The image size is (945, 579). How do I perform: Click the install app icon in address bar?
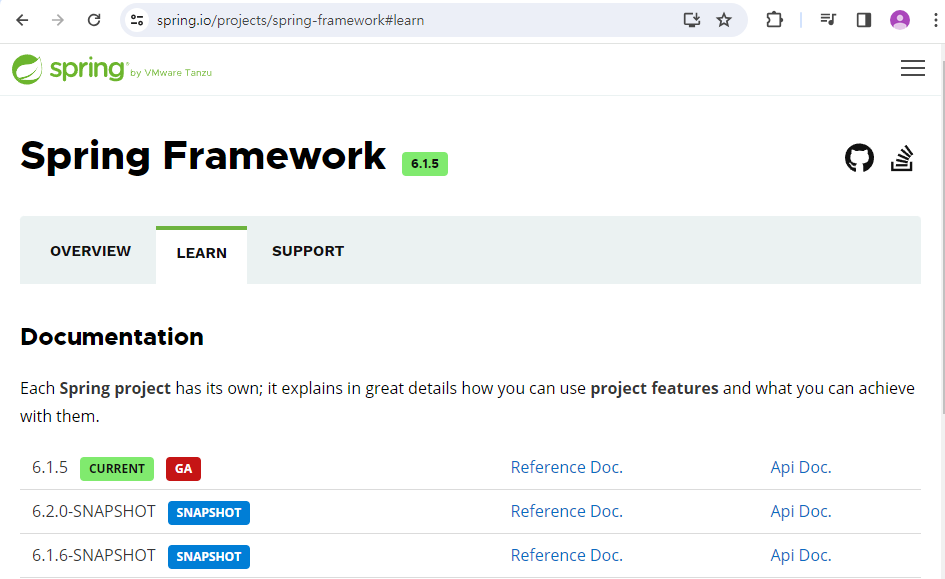tap(691, 20)
